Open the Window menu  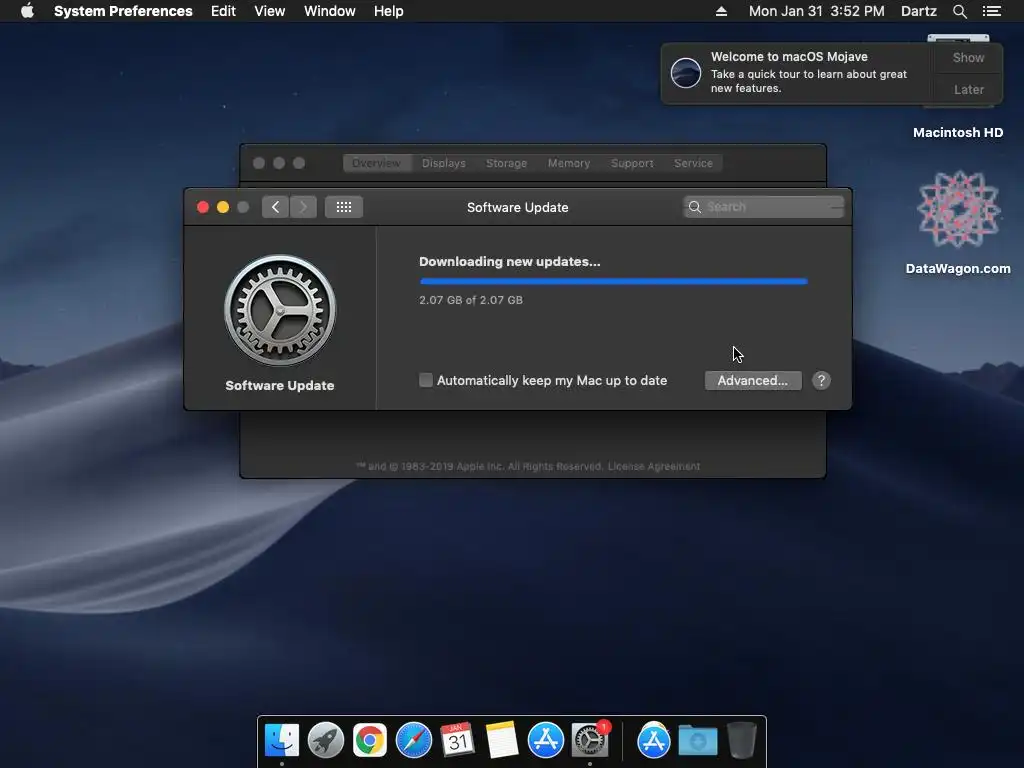330,11
